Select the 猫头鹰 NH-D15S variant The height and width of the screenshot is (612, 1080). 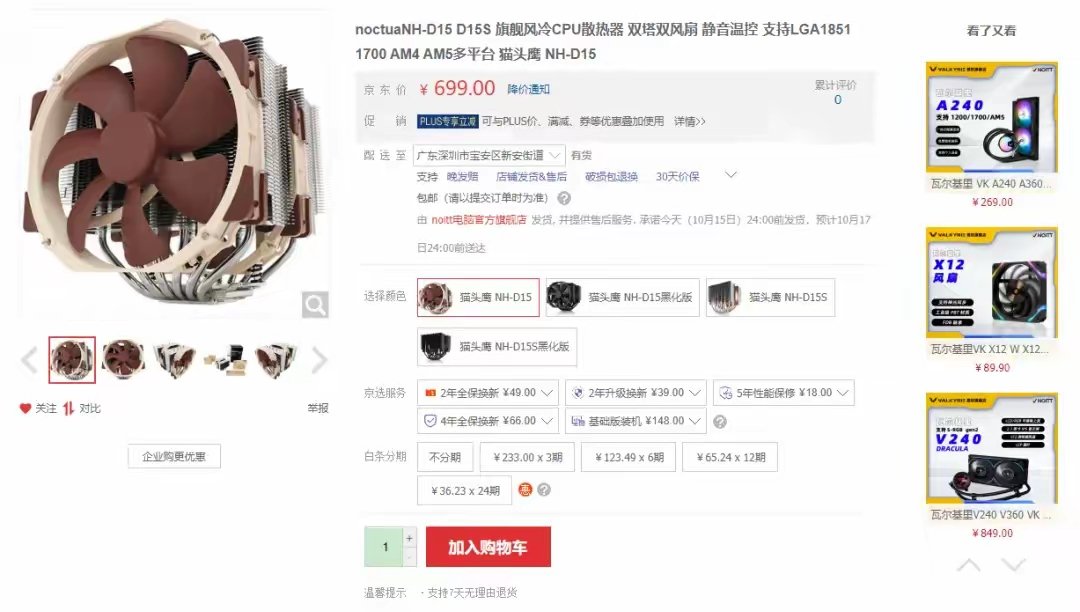click(x=770, y=297)
